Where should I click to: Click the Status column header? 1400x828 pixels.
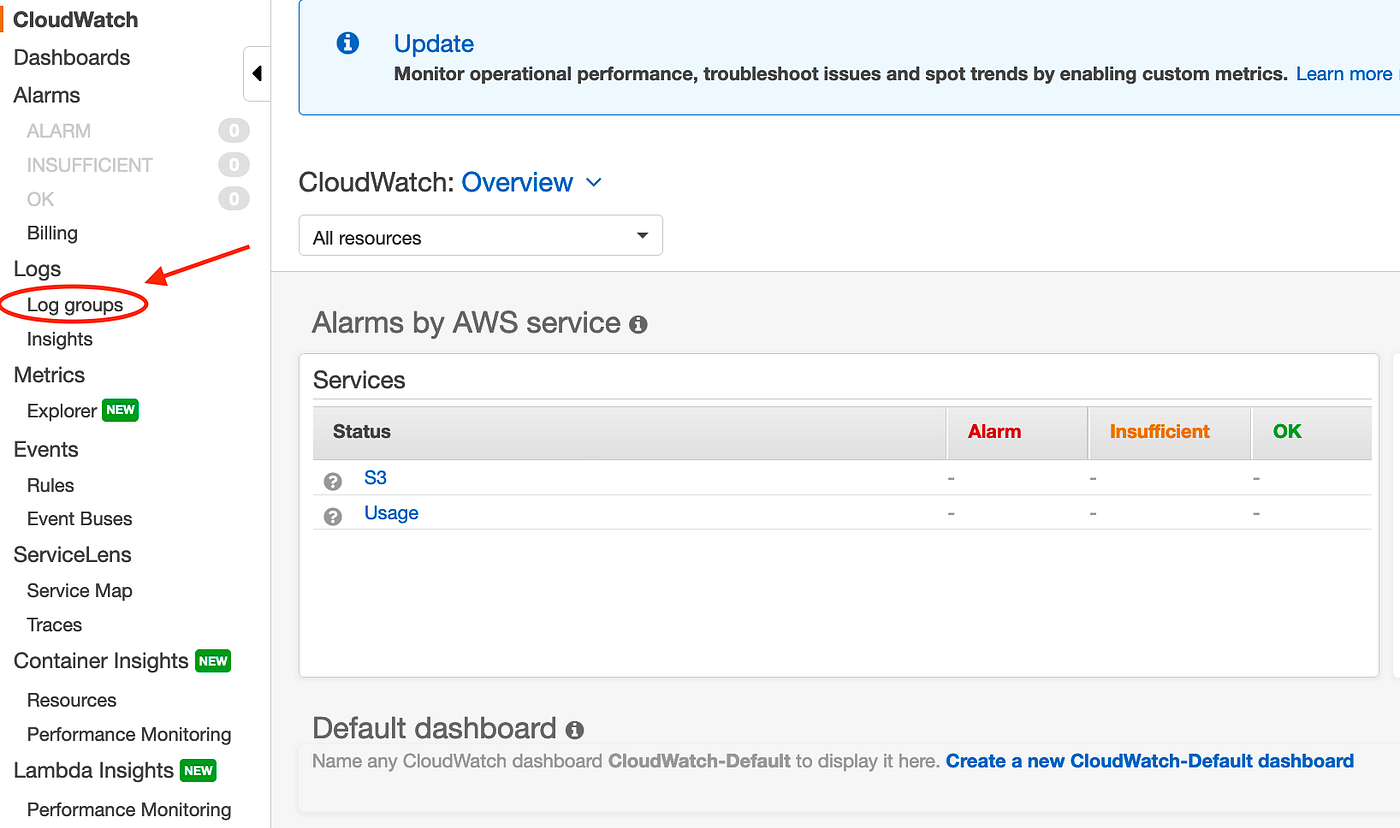(362, 432)
